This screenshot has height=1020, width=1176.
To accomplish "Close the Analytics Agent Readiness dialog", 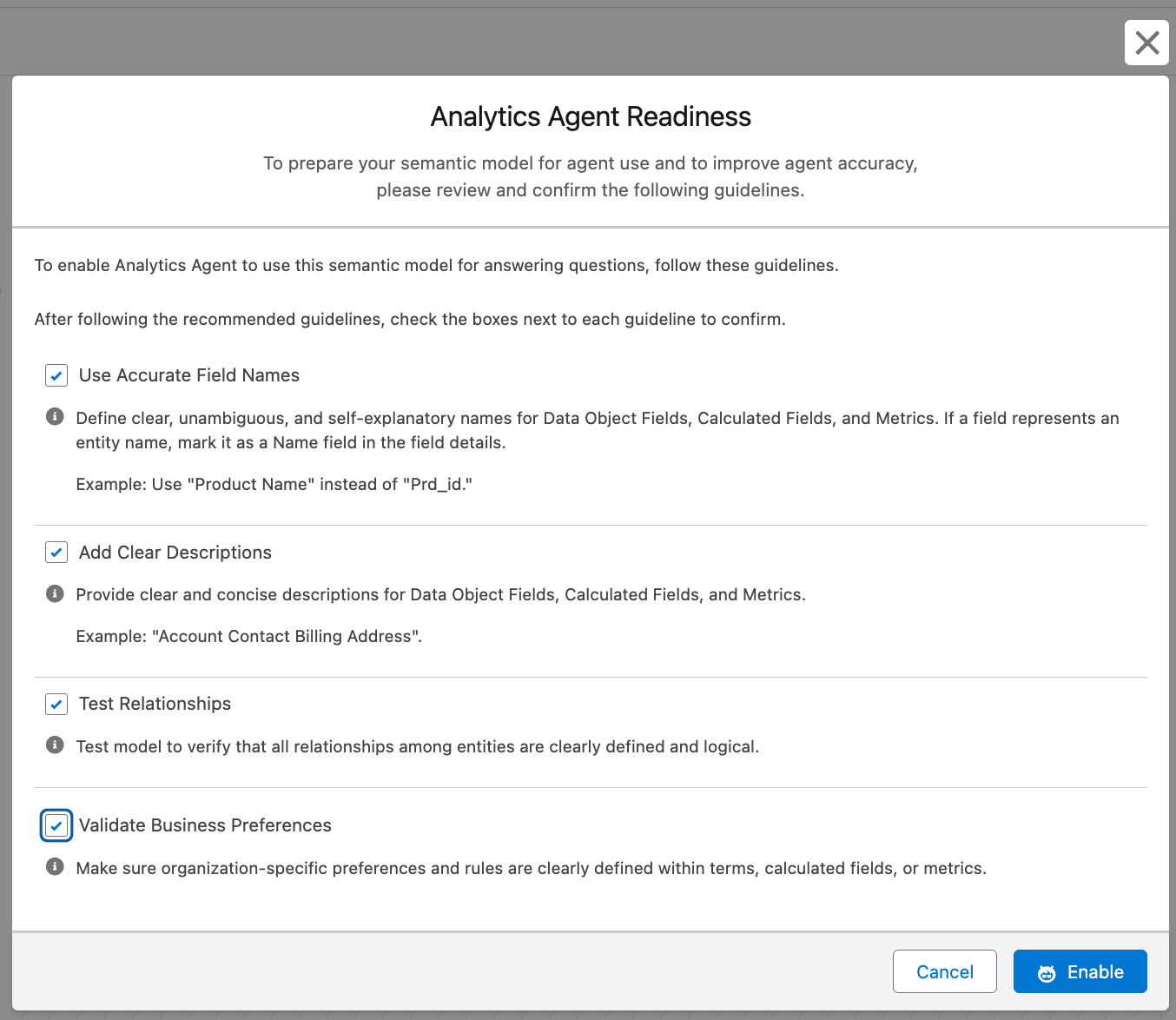I will tap(1146, 43).
